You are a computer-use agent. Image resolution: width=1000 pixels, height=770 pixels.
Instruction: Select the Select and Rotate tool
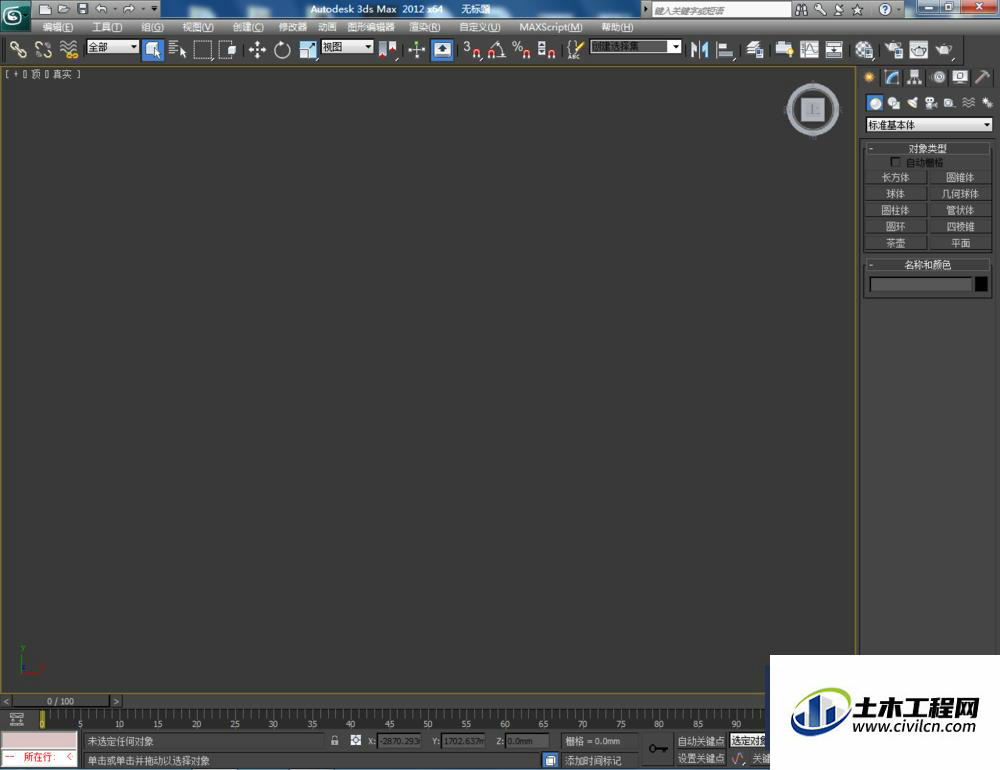(x=282, y=50)
